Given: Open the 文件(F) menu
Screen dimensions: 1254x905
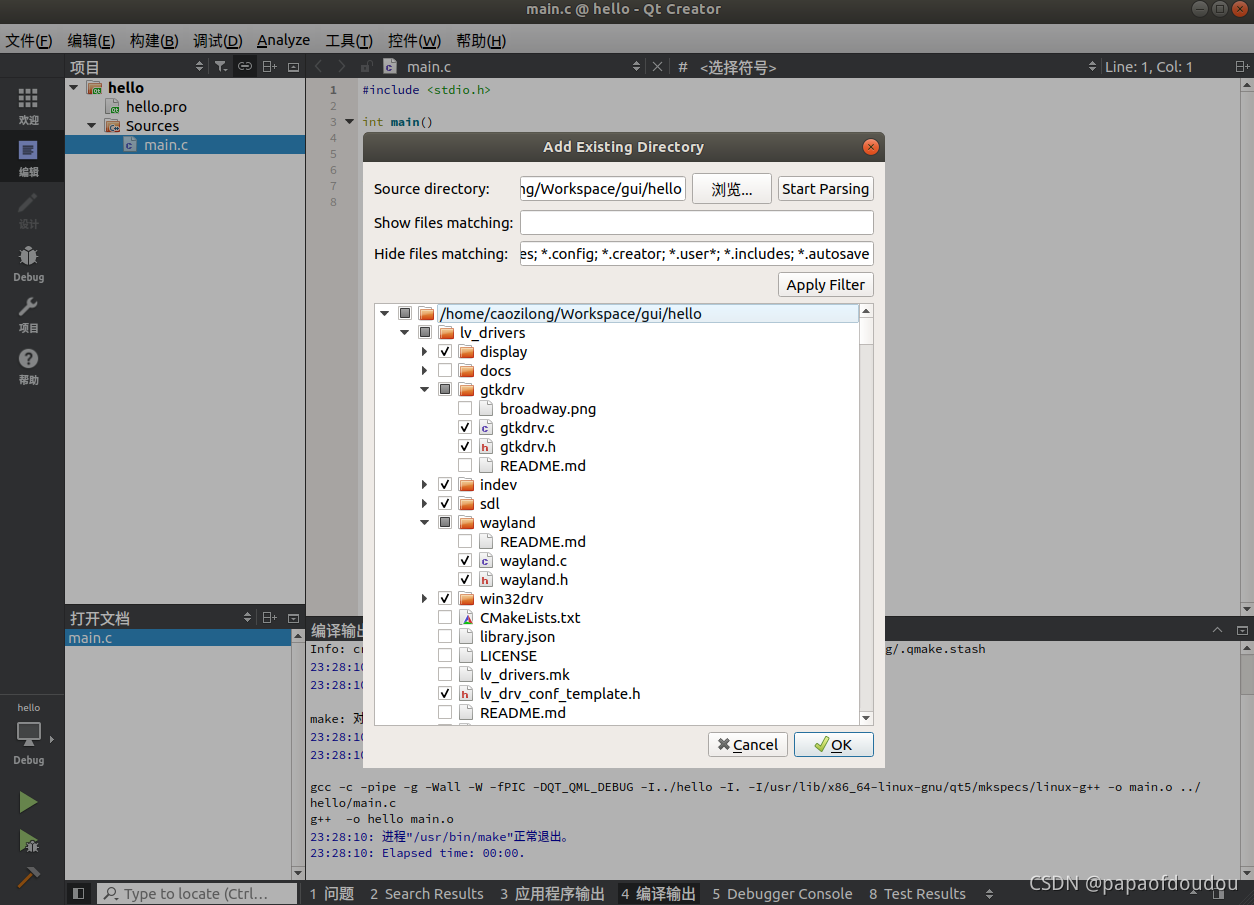Looking at the screenshot, I should [x=29, y=40].
